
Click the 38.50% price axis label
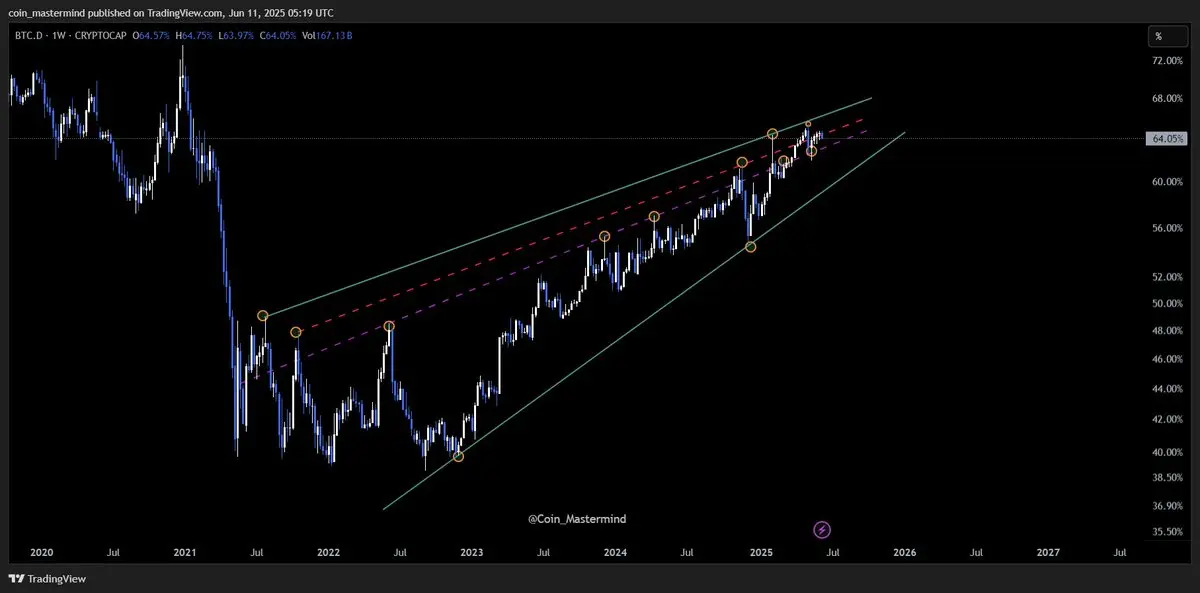[x=1168, y=479]
